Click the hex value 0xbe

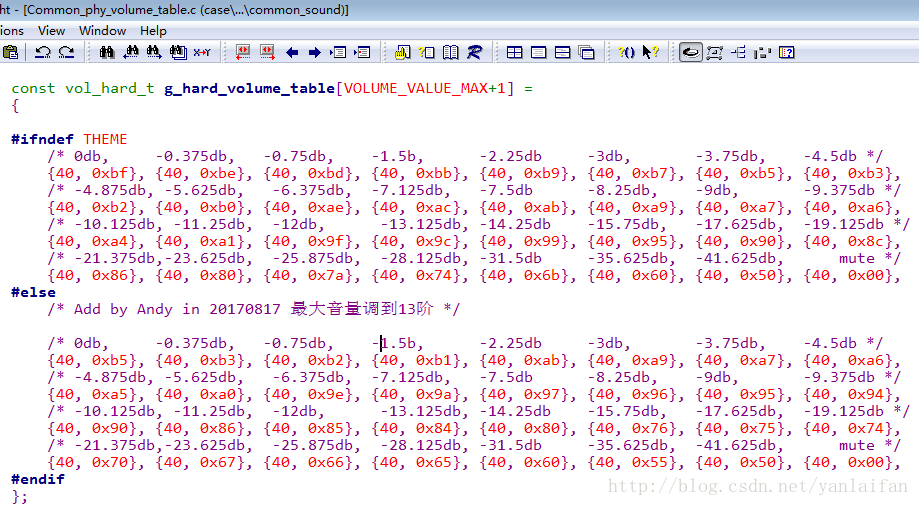tap(217, 174)
